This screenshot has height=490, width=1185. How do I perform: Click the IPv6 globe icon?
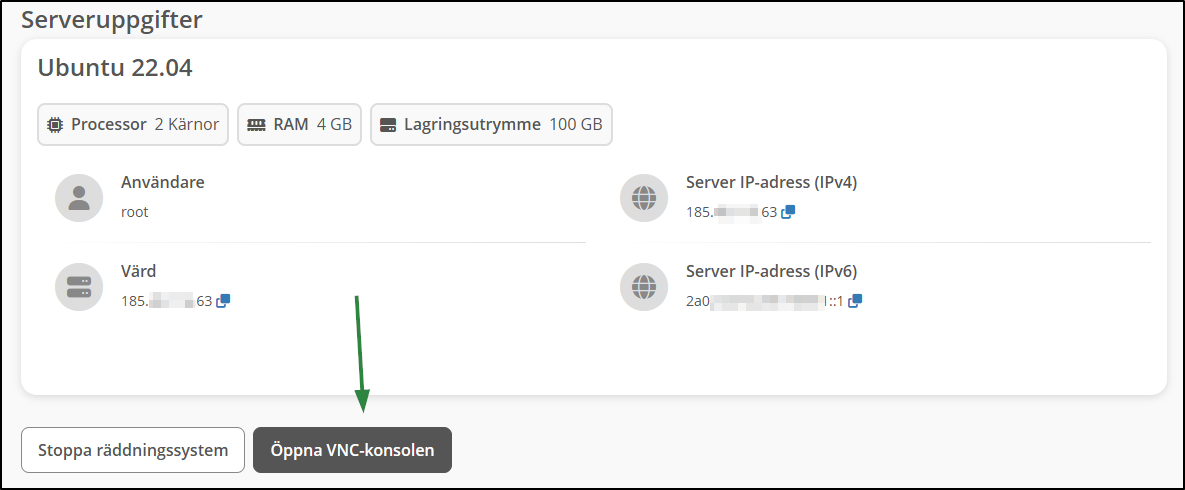pos(644,287)
